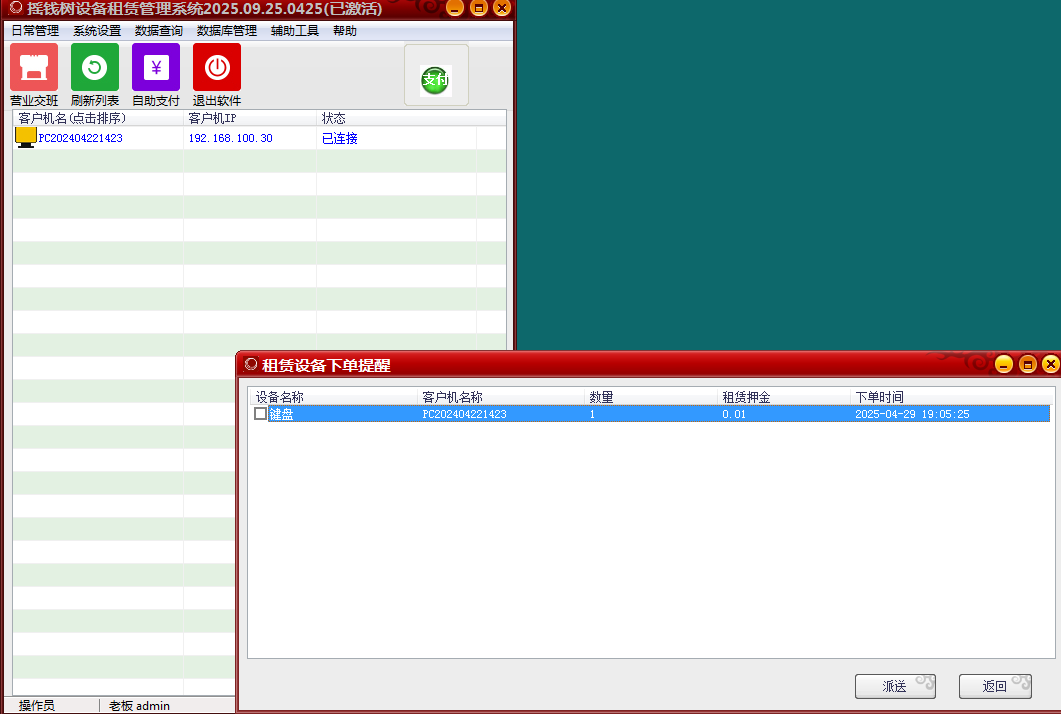
Task: Check the 键盘 order checkbox
Action: (261, 414)
